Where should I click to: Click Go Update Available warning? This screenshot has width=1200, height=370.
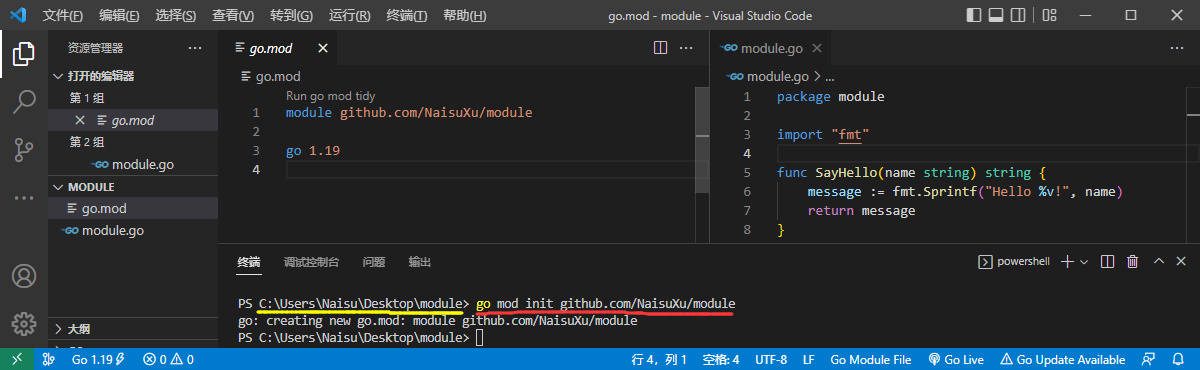(1064, 359)
